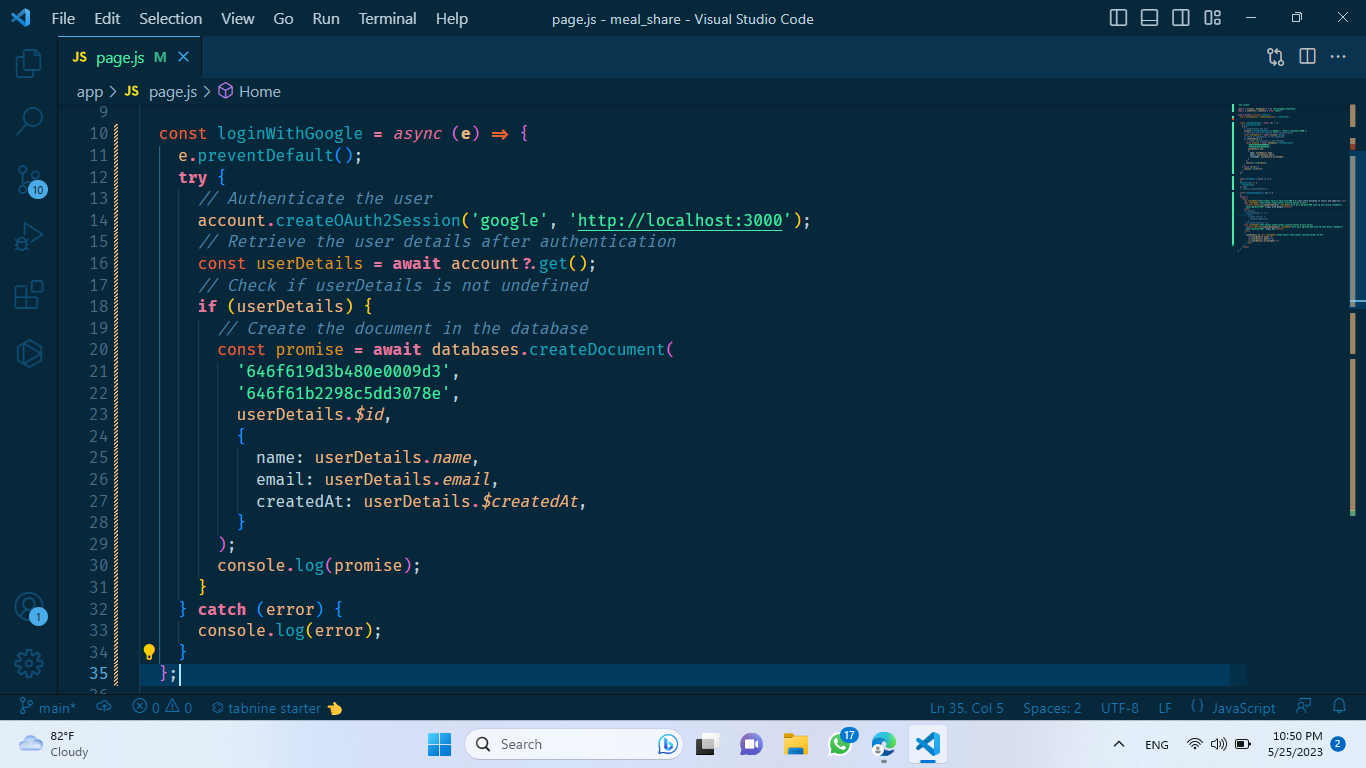Click the app breadcrumb folder
The height and width of the screenshot is (768, 1366).
(90, 91)
